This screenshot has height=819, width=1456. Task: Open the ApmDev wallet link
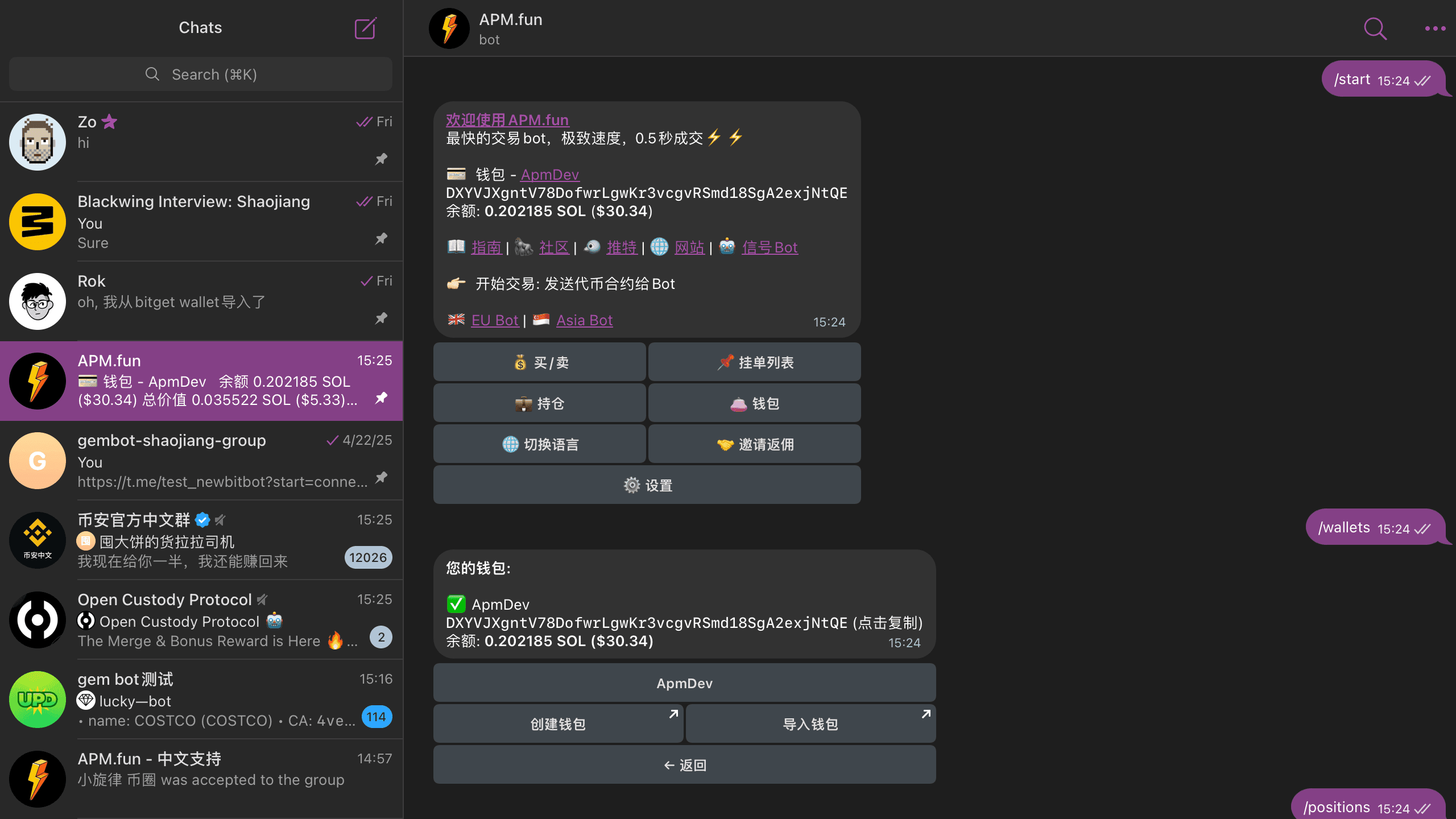point(550,174)
